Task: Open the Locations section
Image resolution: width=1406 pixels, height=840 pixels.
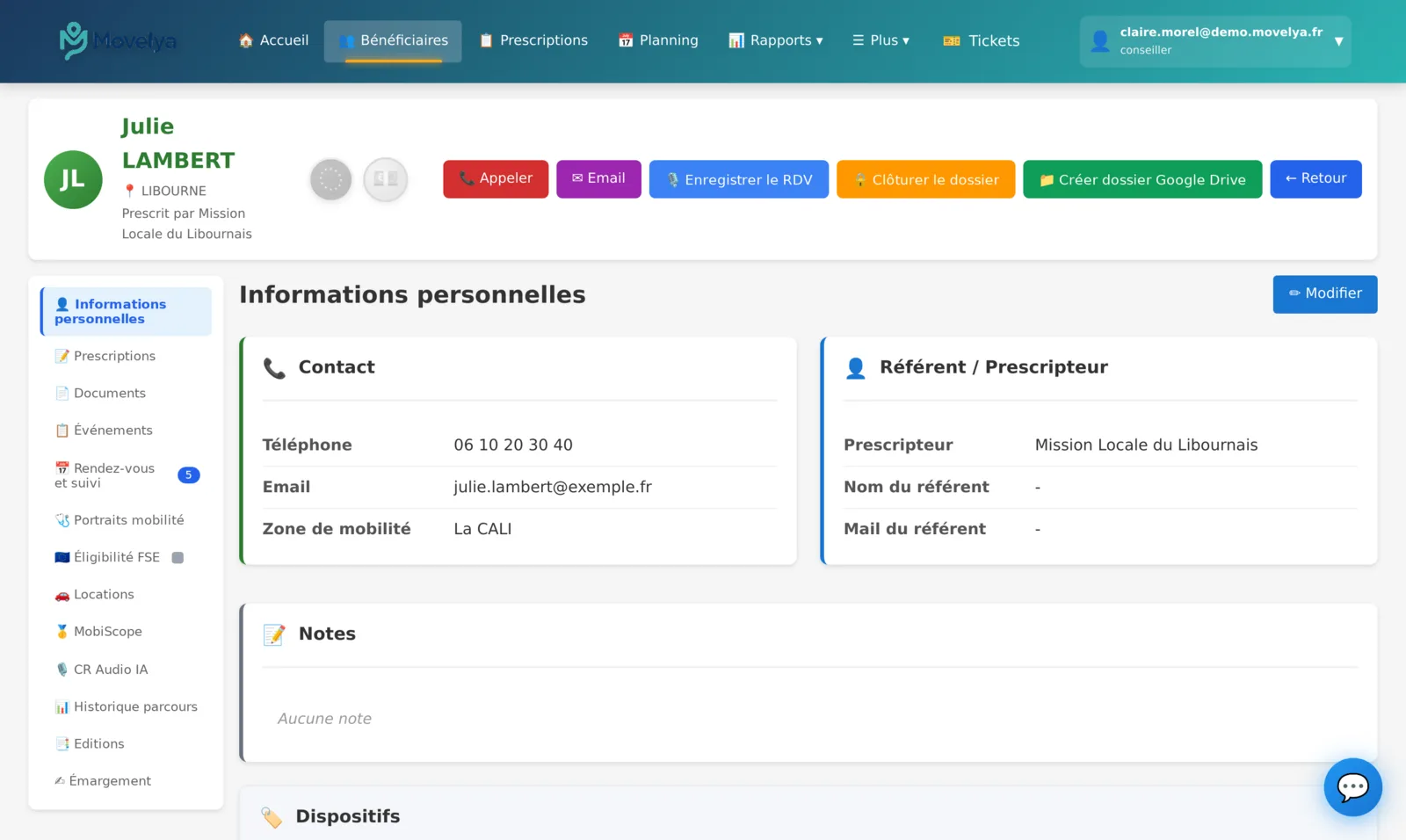Action: click(126, 595)
